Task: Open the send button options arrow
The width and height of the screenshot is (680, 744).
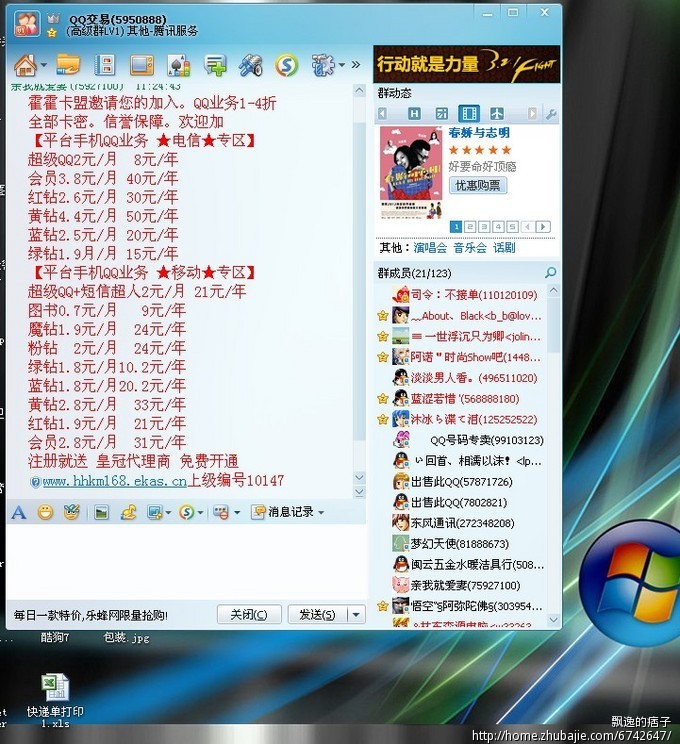Action: pos(355,614)
